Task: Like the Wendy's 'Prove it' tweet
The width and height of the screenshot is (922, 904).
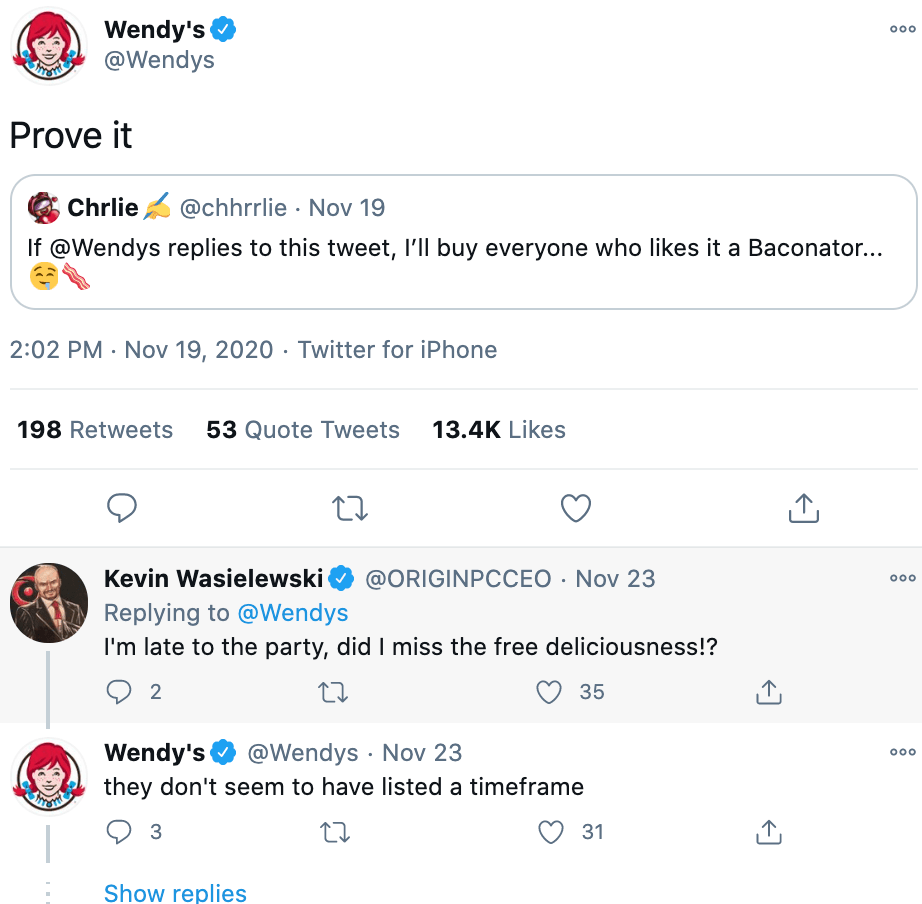Action: pyautogui.click(x=575, y=508)
